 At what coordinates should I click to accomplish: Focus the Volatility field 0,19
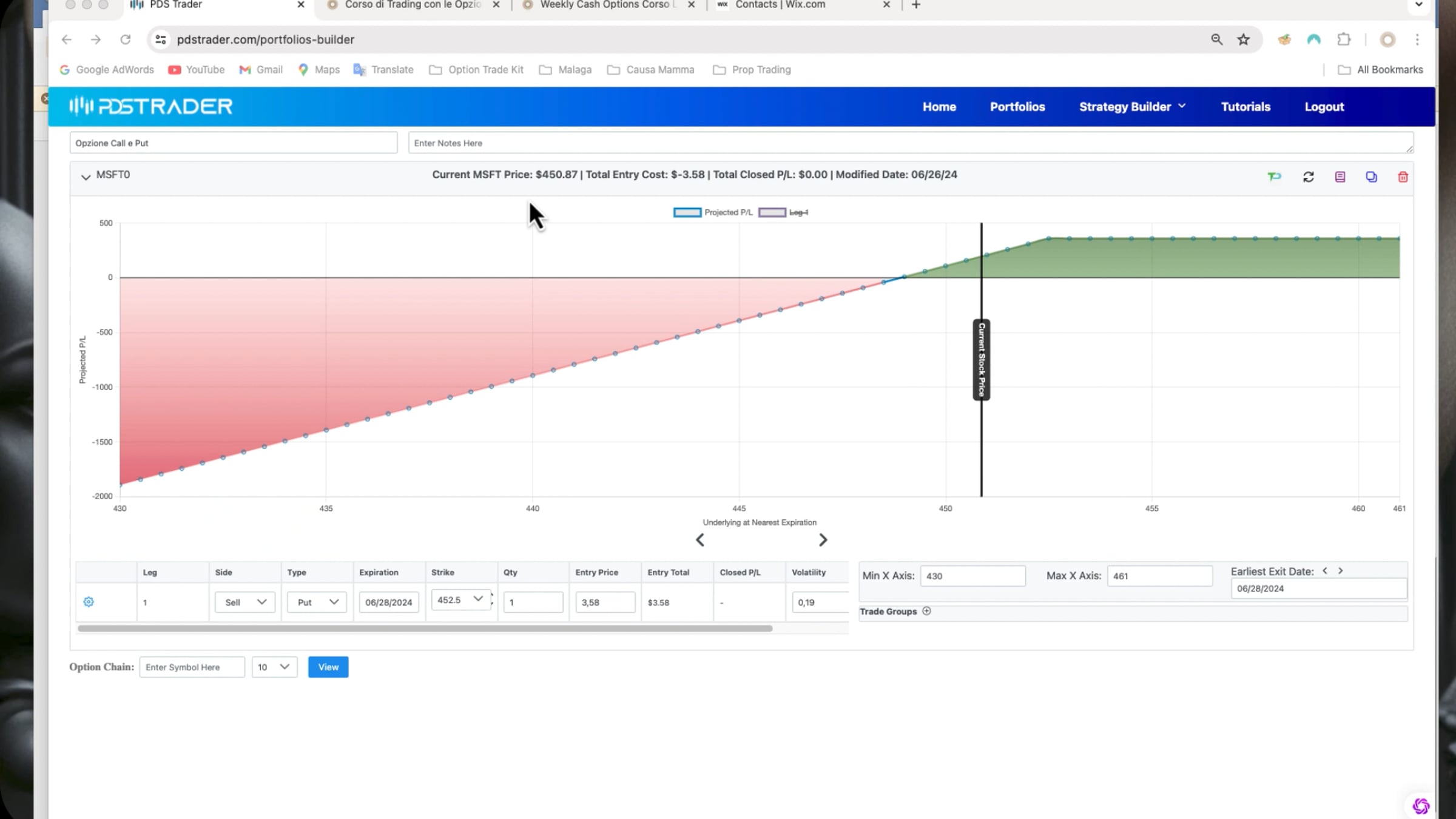click(x=820, y=602)
